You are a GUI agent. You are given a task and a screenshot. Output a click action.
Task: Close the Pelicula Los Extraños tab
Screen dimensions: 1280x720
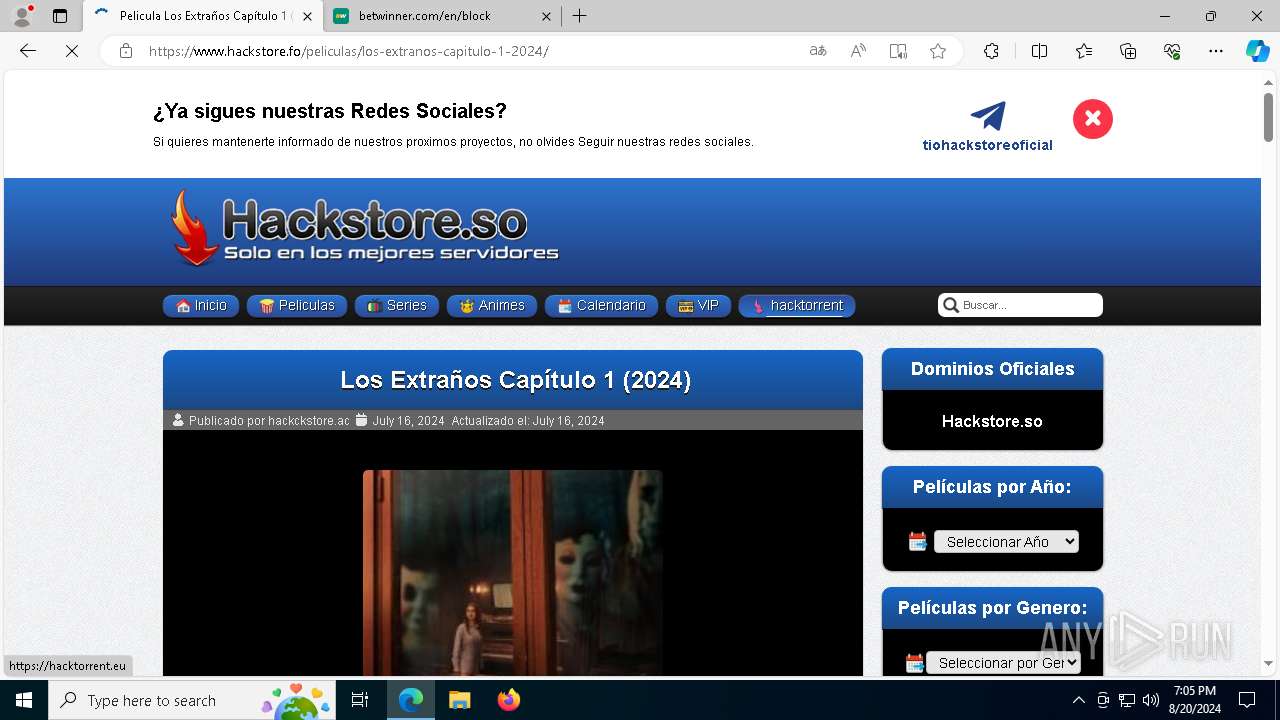pos(308,16)
